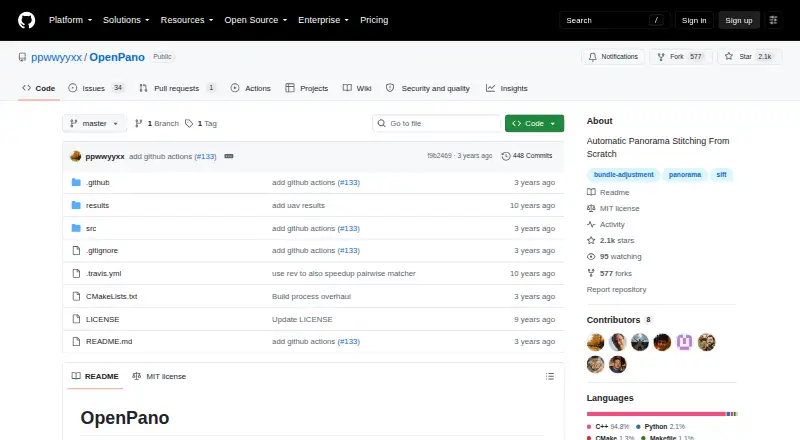The height and width of the screenshot is (440, 800).
Task: Open the README outline icon
Action: (x=549, y=376)
